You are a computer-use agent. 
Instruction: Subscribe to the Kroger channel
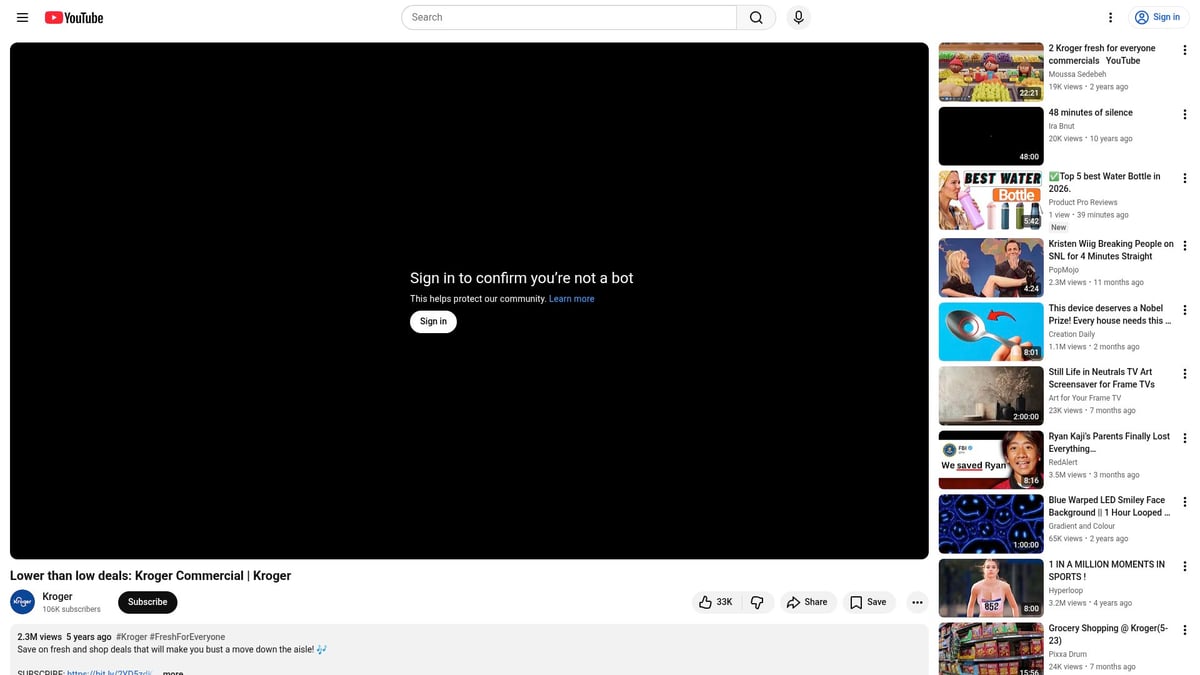click(x=147, y=602)
